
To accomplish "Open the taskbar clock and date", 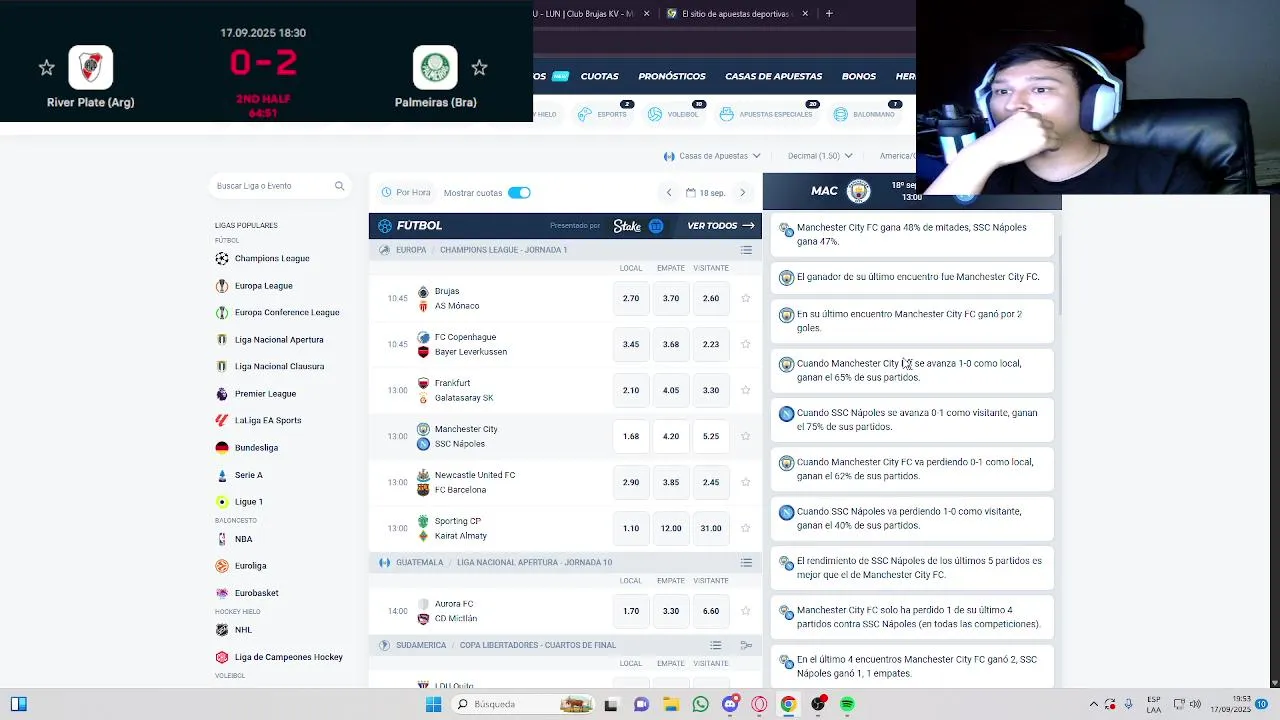I will [x=1230, y=704].
